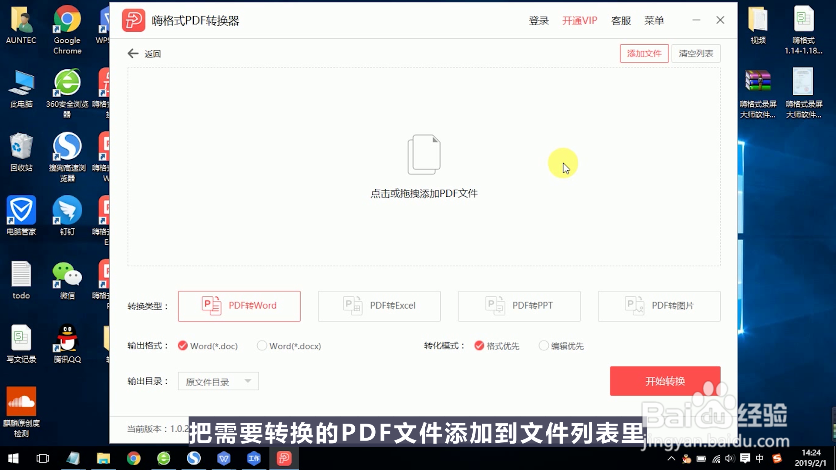Open the todo text file

tap(21, 280)
